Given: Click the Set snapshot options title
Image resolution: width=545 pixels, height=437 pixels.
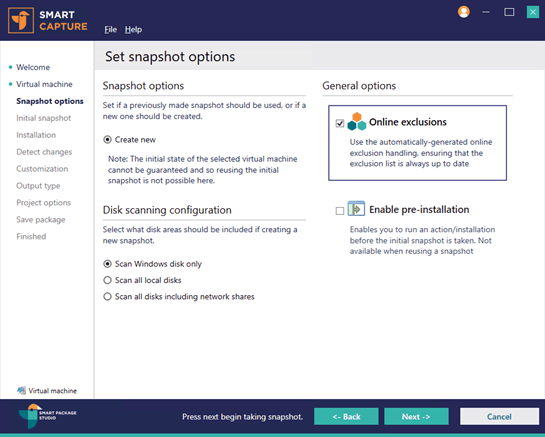Looking at the screenshot, I should (170, 57).
